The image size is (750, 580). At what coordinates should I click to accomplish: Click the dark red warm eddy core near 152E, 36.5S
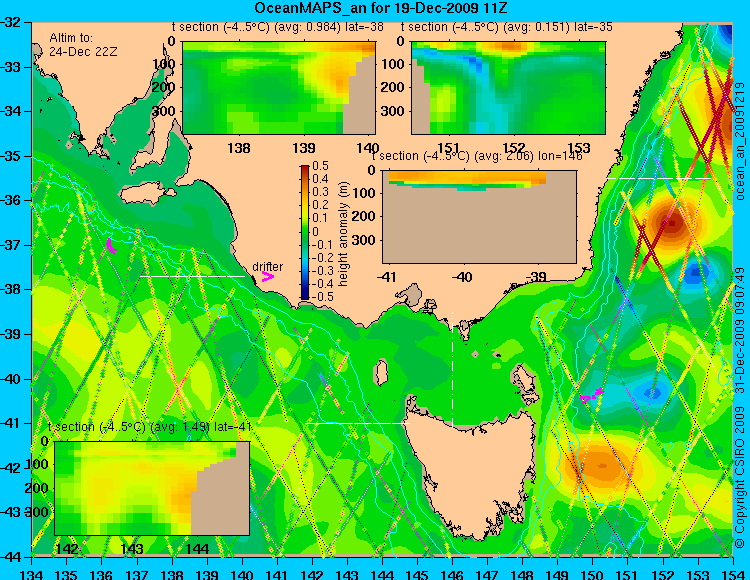[672, 222]
